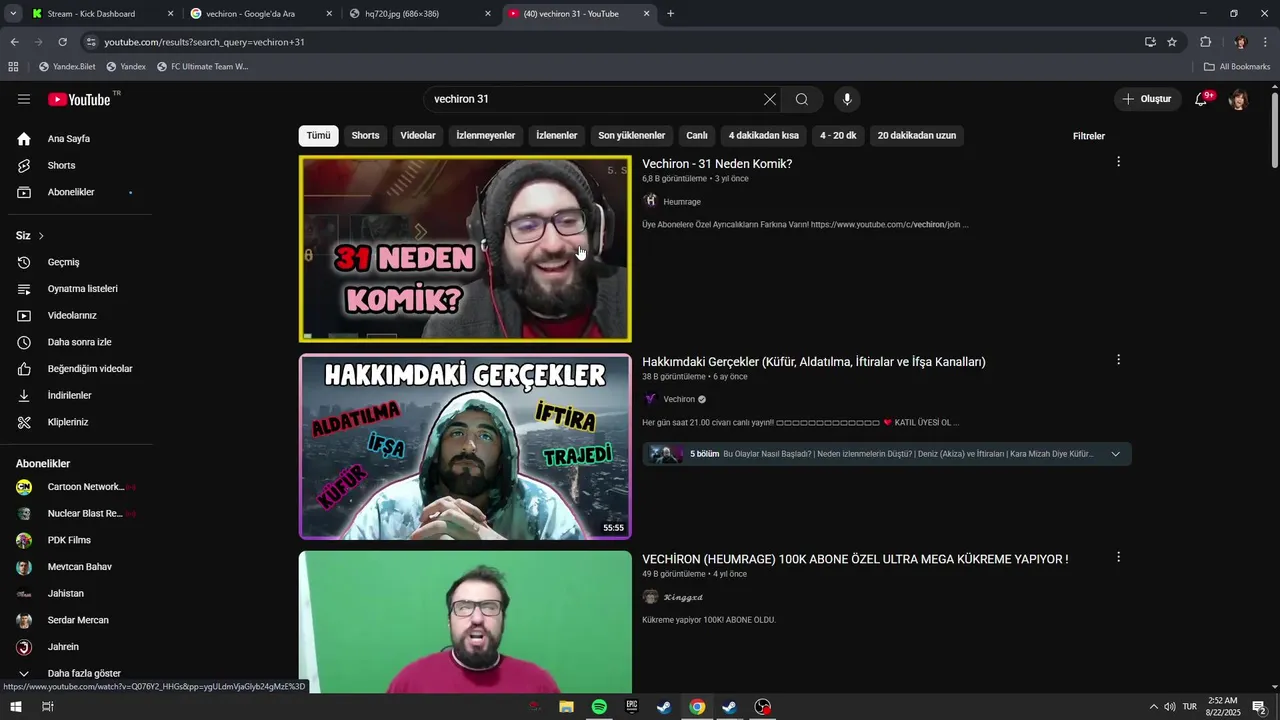Select the Shorts filter chip
Image resolution: width=1280 pixels, height=720 pixels.
[x=365, y=136]
